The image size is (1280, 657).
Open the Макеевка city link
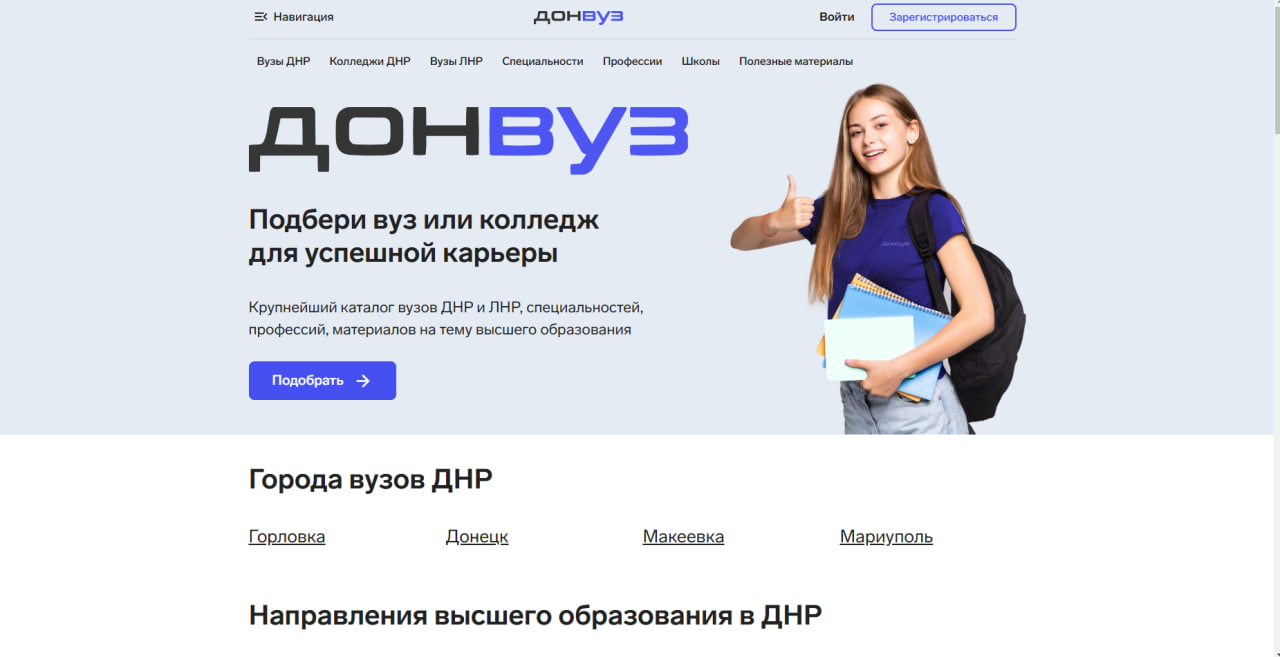683,537
